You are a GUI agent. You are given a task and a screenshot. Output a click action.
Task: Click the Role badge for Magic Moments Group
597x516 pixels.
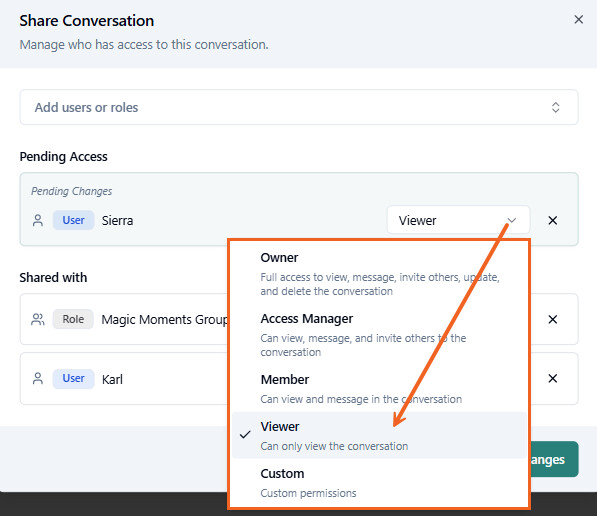tap(73, 319)
